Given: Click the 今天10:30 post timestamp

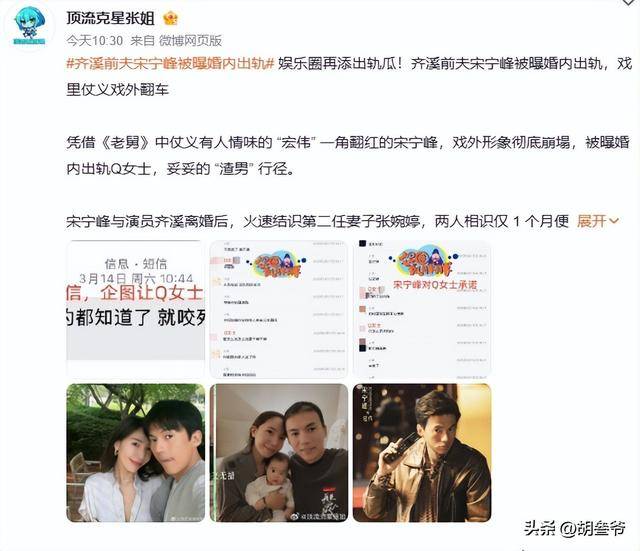Looking at the screenshot, I should click(x=94, y=40).
